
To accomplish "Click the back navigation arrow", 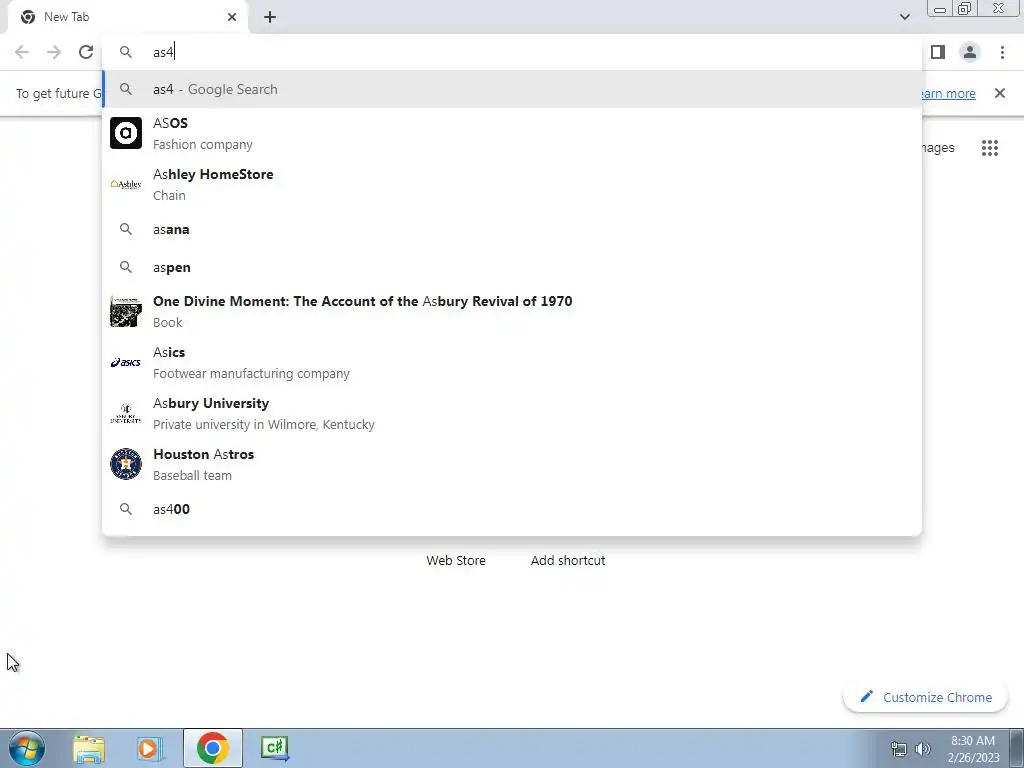I will (22, 52).
